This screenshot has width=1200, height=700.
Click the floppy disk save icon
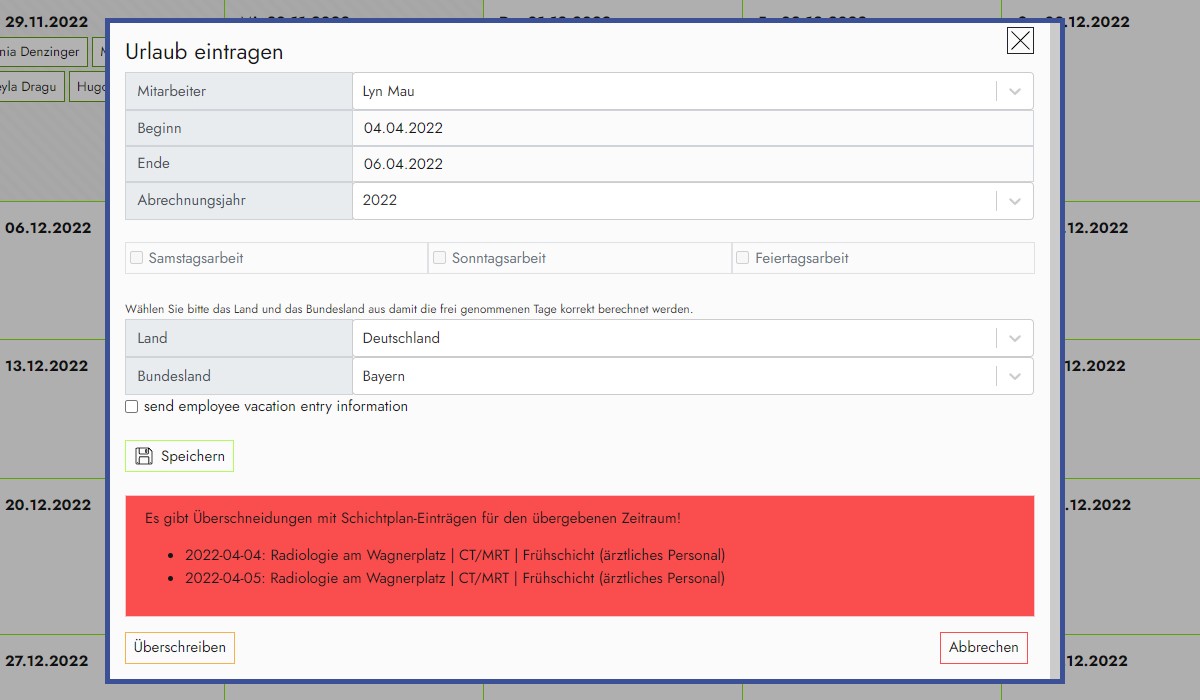click(x=144, y=456)
